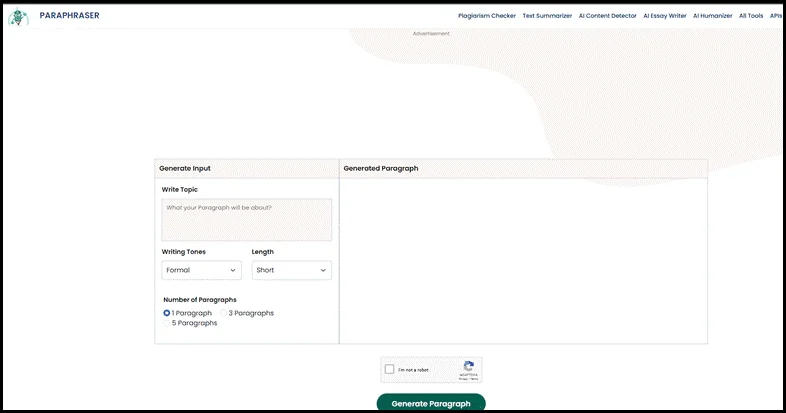The width and height of the screenshot is (786, 413).
Task: Click the Number of Paragraphs label
Action: pos(200,300)
